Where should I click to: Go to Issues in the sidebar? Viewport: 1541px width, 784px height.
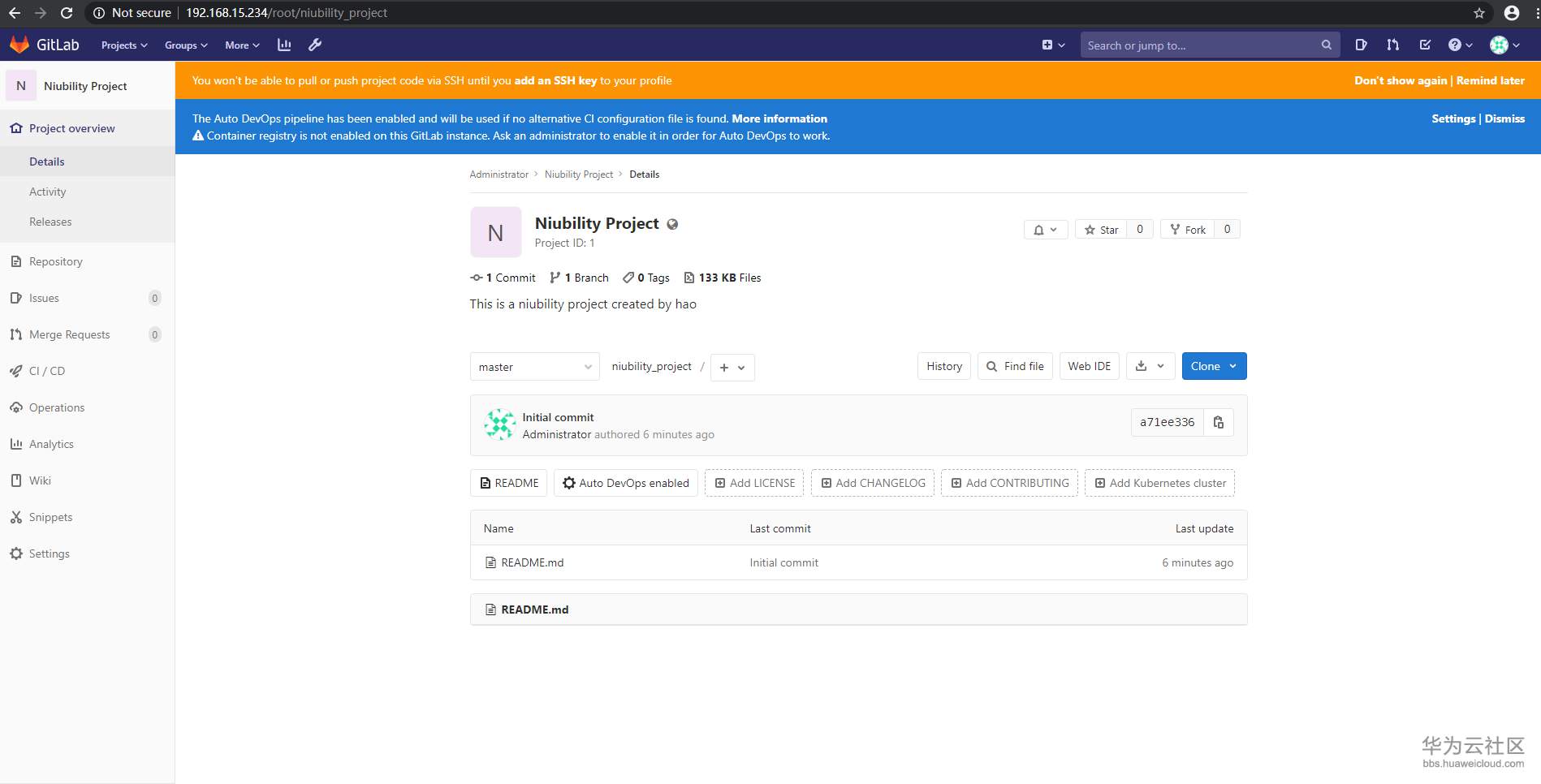[x=87, y=298]
